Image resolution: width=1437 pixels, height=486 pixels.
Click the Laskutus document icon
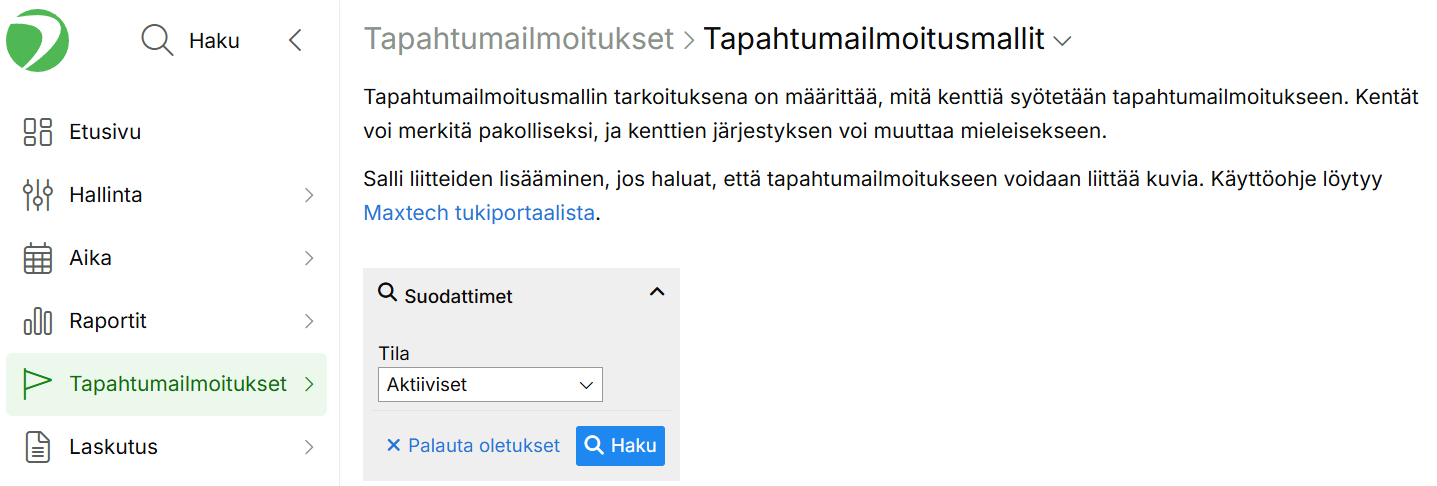point(37,447)
